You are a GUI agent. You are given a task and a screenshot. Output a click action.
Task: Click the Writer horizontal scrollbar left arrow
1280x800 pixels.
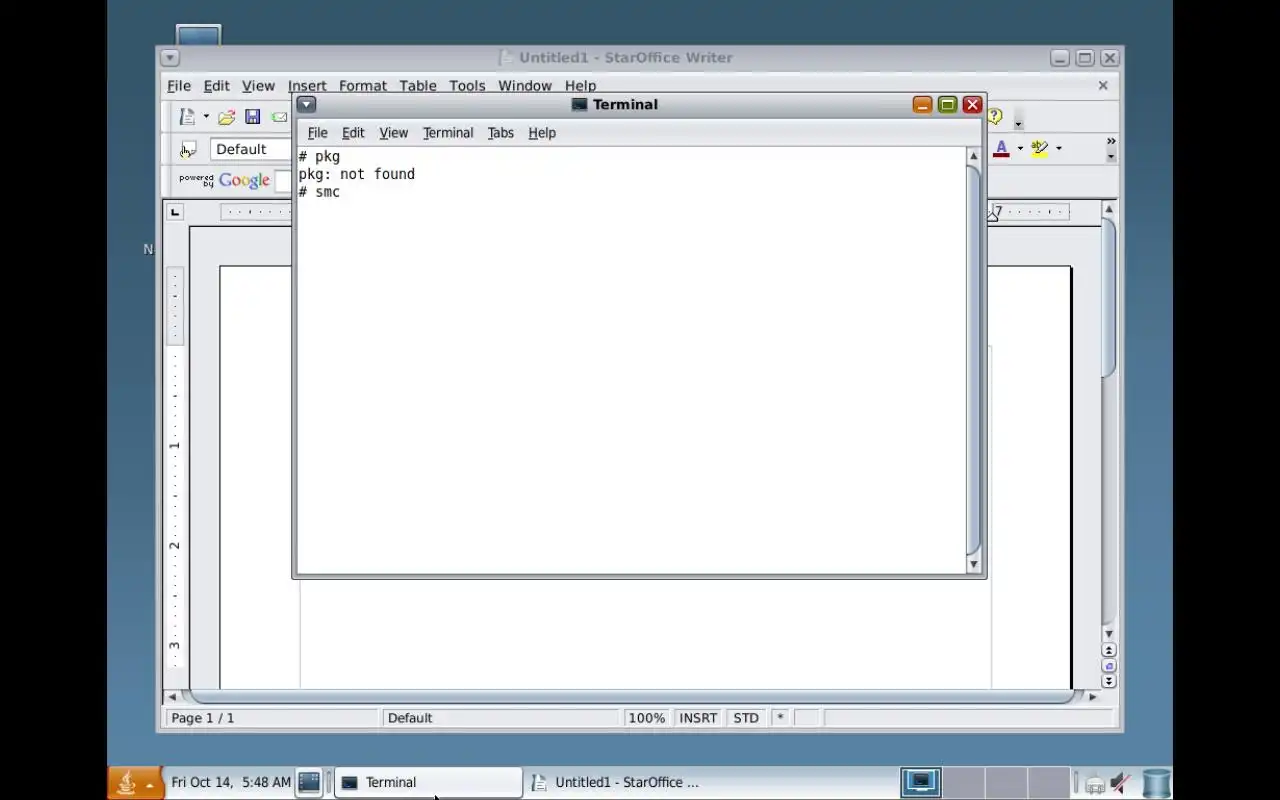pyautogui.click(x=172, y=697)
